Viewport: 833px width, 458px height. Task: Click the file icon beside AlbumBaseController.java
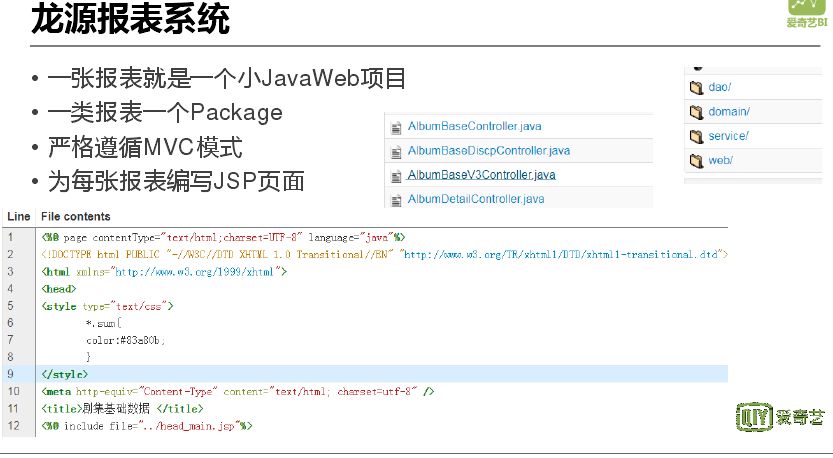tap(396, 128)
